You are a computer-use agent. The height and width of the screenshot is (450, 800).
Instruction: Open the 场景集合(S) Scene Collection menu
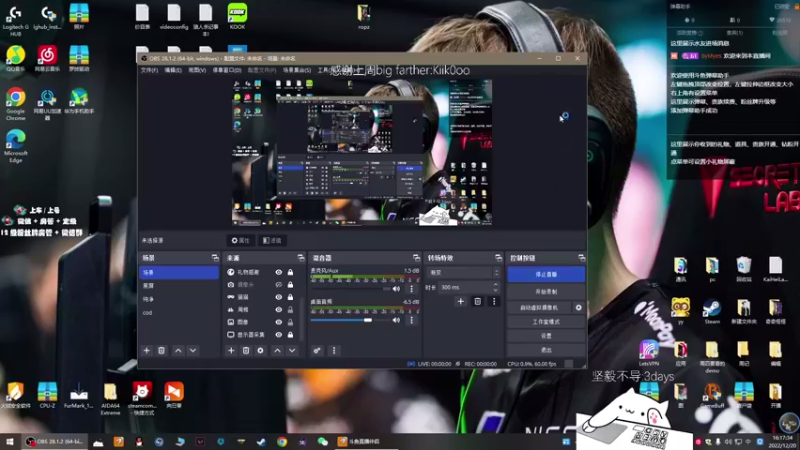pos(297,70)
